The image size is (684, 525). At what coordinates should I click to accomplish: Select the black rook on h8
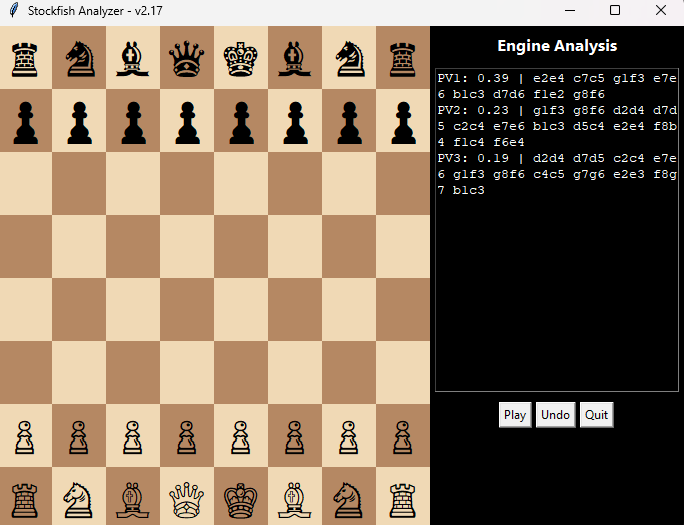point(403,59)
